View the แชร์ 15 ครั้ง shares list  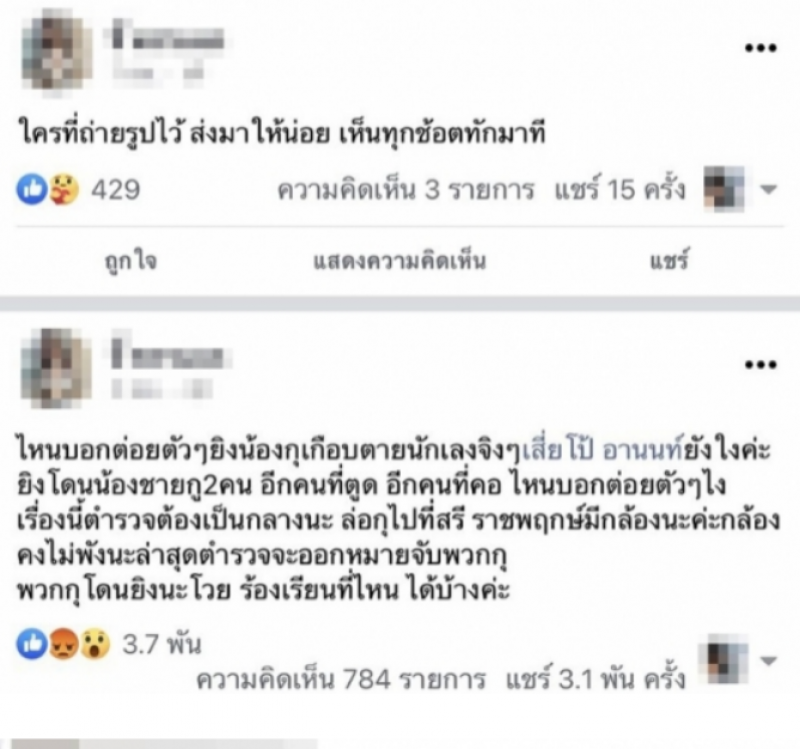pyautogui.click(x=620, y=189)
